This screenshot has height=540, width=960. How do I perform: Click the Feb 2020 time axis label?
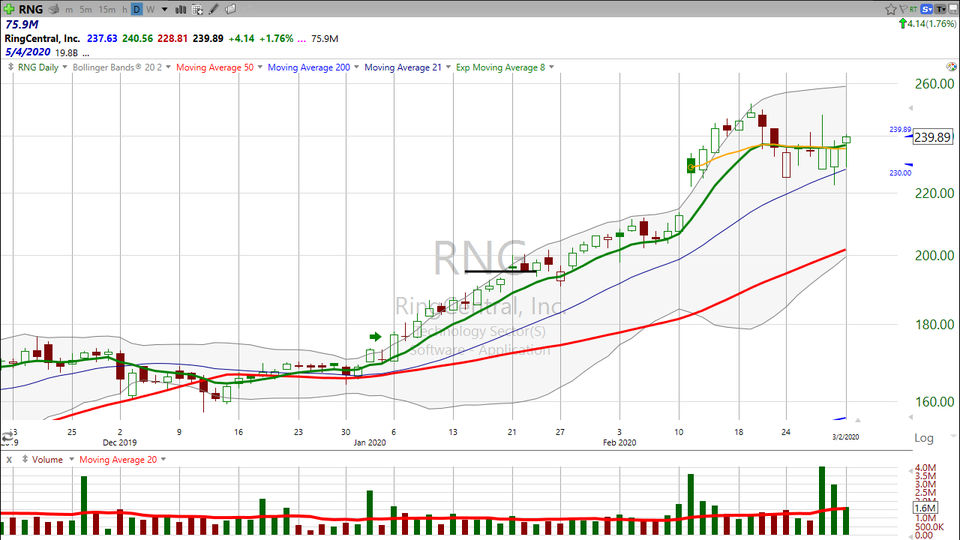619,442
